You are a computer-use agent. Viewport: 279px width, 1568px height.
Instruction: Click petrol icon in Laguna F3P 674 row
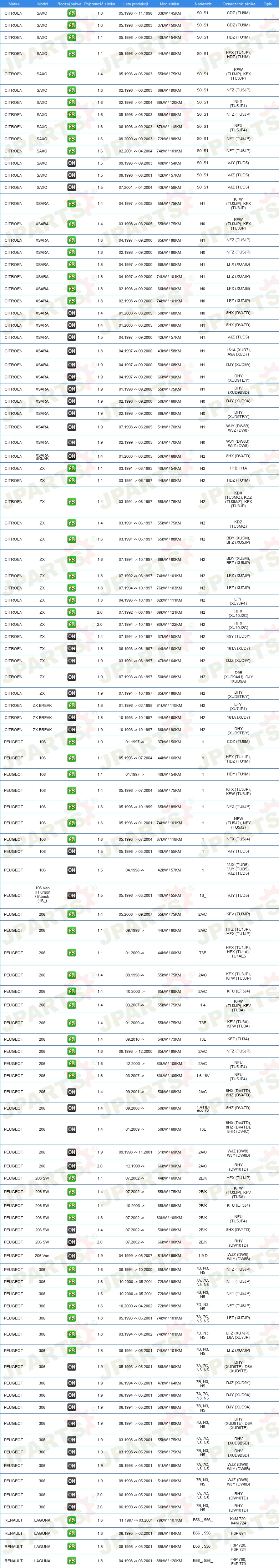click(x=72, y=1533)
